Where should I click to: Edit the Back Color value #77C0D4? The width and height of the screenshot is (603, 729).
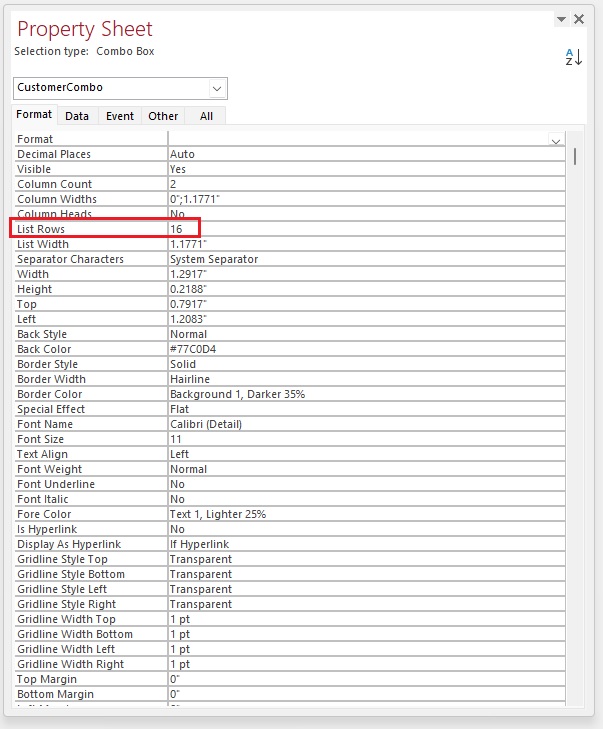366,349
